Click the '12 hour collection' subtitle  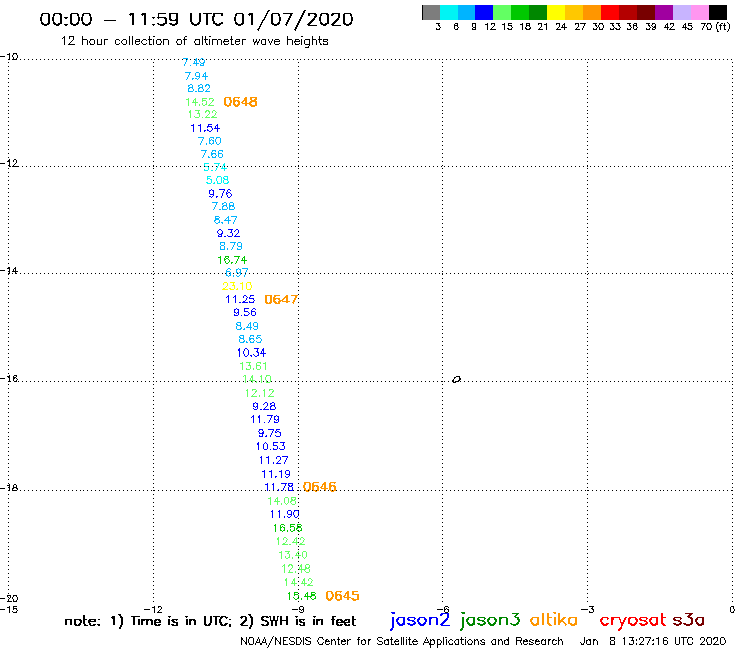pos(194,41)
